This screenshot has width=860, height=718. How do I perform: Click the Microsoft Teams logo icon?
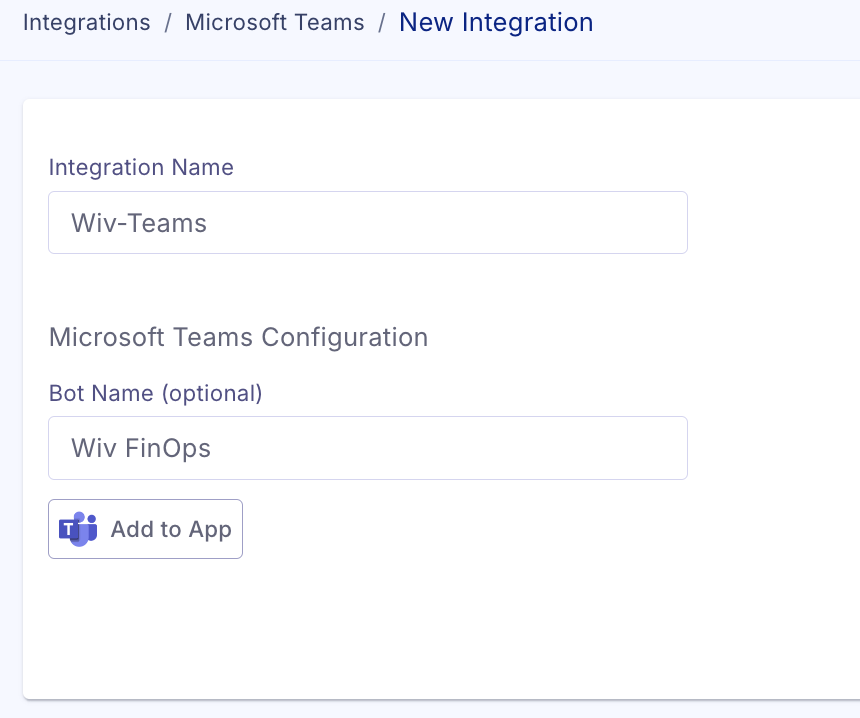78,529
